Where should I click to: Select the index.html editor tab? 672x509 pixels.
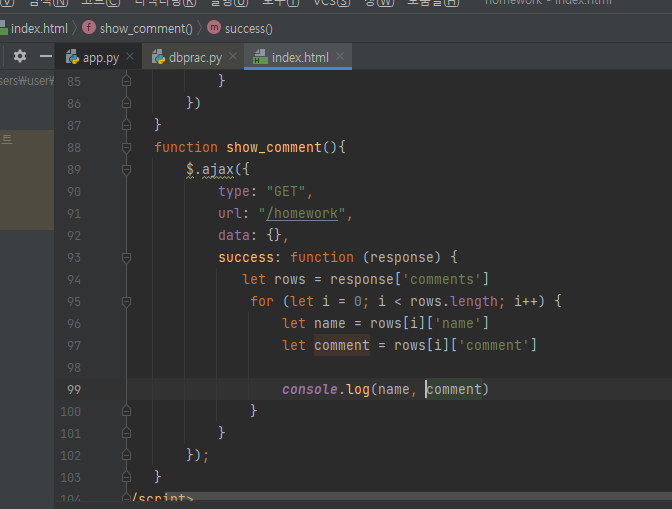point(300,57)
